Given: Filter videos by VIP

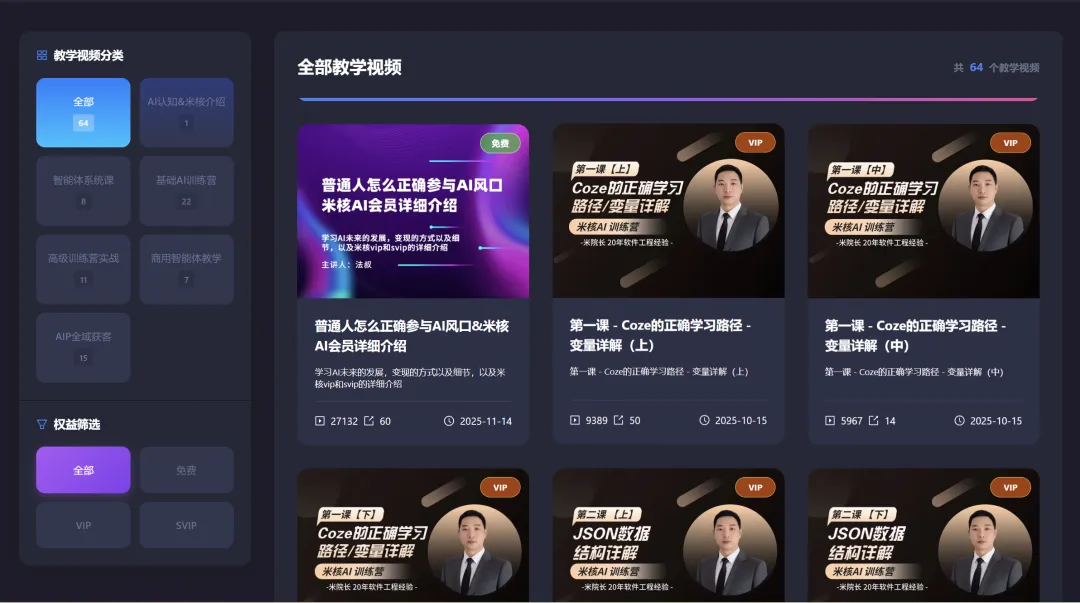Looking at the screenshot, I should coord(83,525).
